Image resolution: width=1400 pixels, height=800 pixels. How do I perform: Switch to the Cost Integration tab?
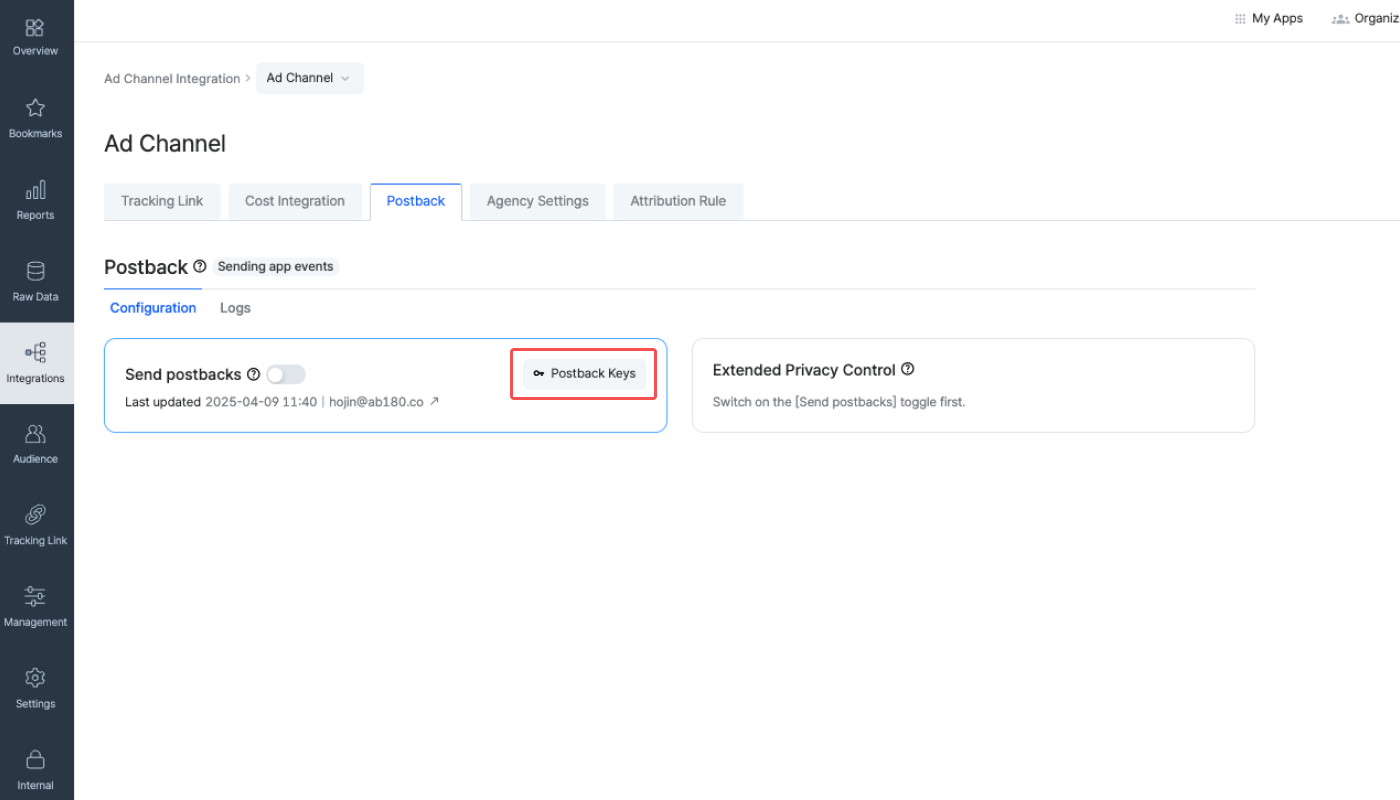coord(295,201)
